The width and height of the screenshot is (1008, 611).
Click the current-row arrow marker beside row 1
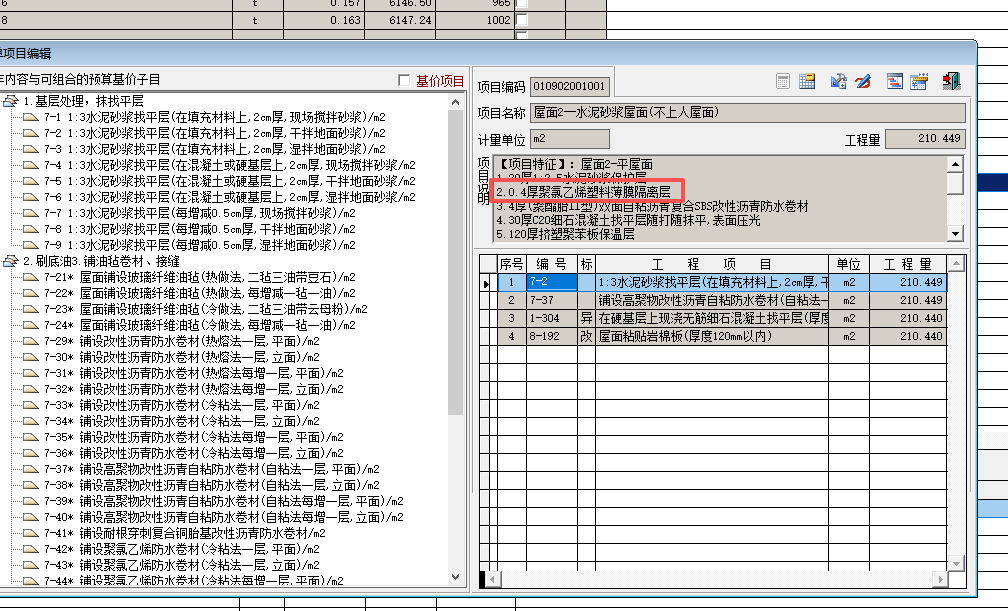pyautogui.click(x=488, y=283)
